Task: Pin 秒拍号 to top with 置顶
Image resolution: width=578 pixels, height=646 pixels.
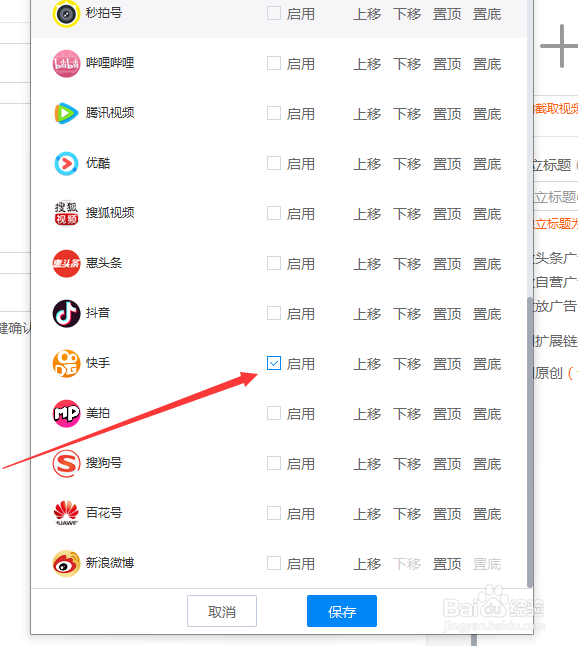Action: tap(447, 14)
